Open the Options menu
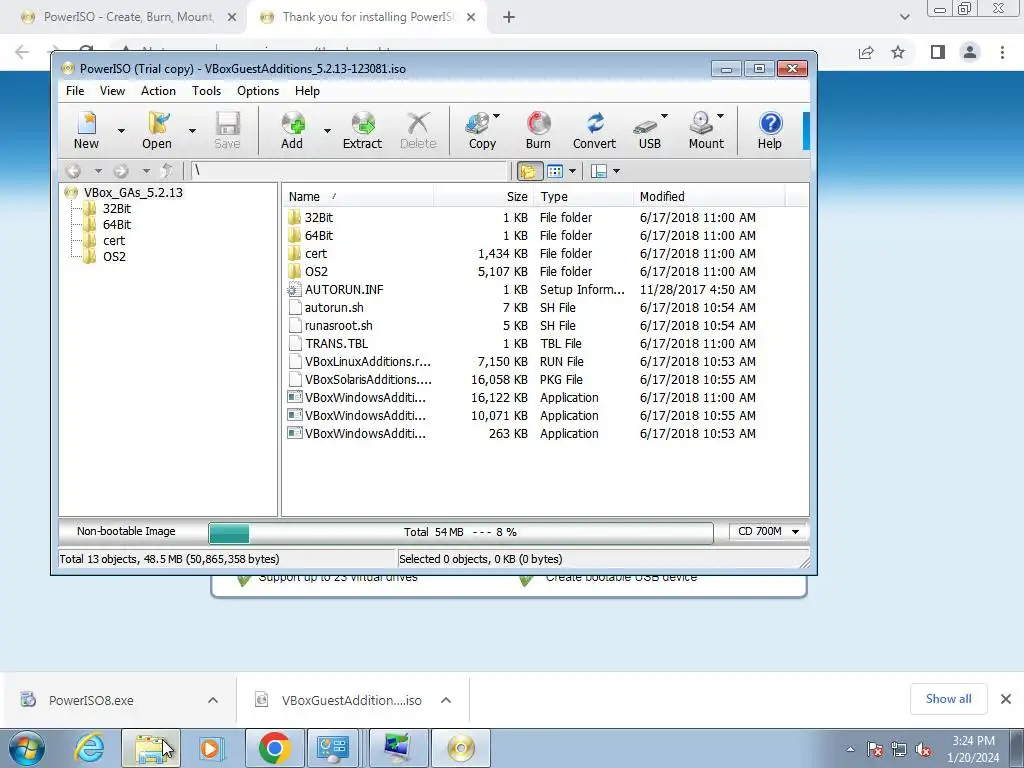Image resolution: width=1024 pixels, height=768 pixels. point(258,91)
